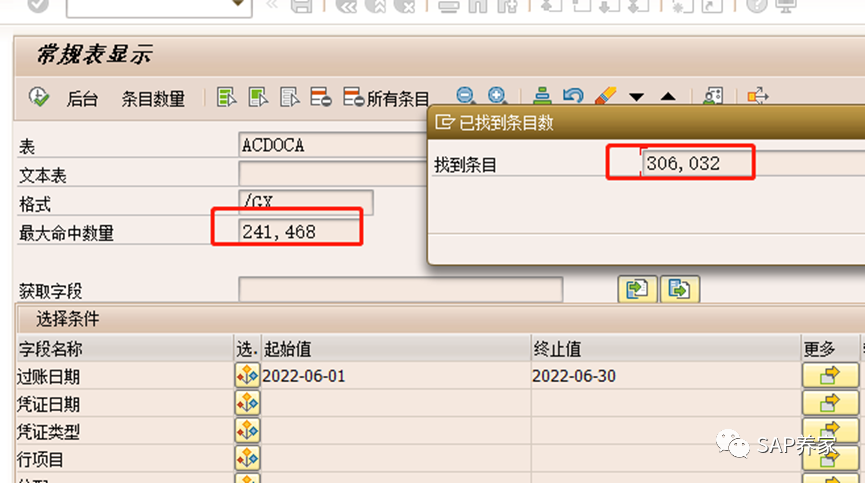Screen dimensions: 865x483
Task: Click the delete row icon before 所有条目
Action: [x=321, y=97]
